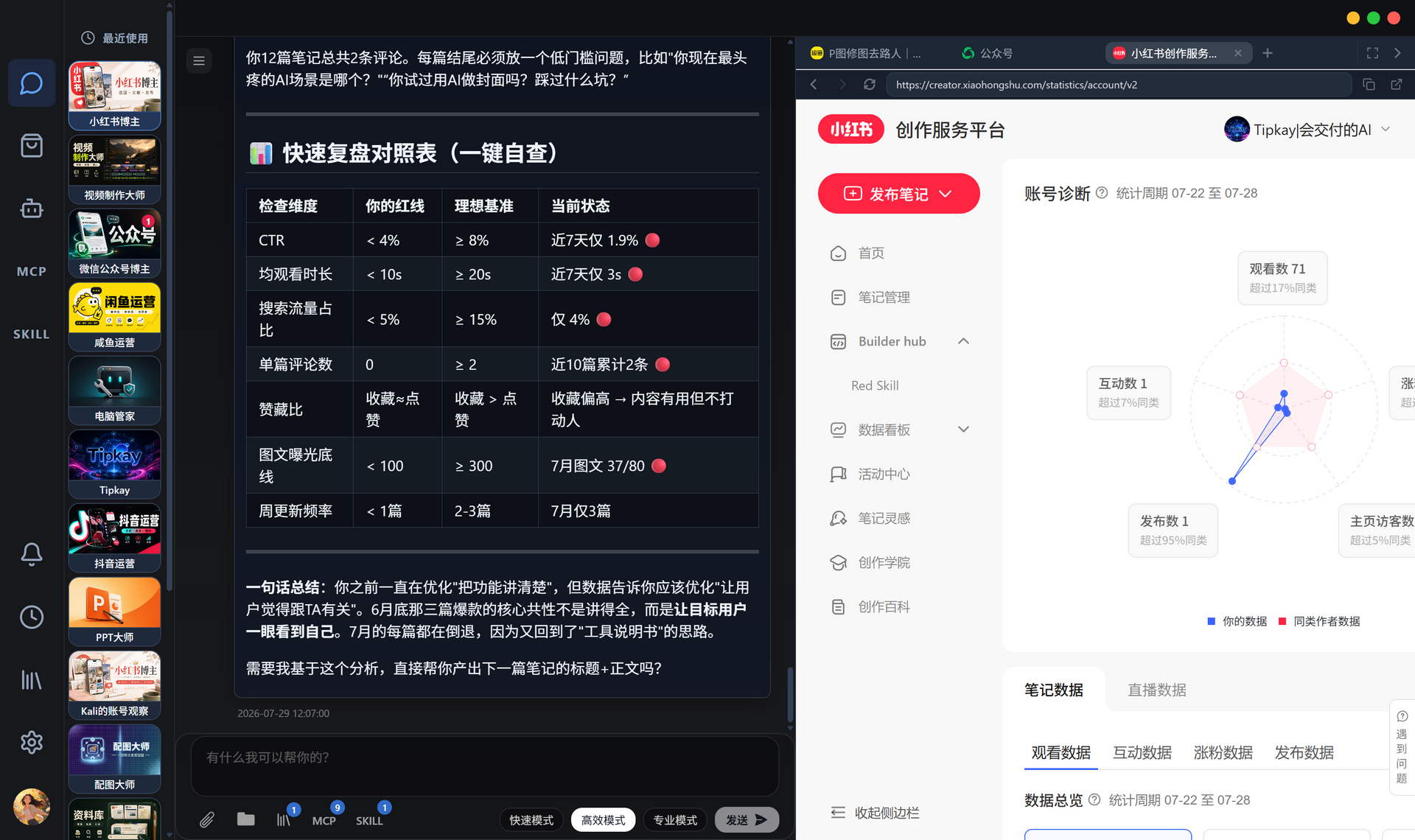The width and height of the screenshot is (1415, 840).
Task: Switch to 专业模式
Action: tap(675, 820)
